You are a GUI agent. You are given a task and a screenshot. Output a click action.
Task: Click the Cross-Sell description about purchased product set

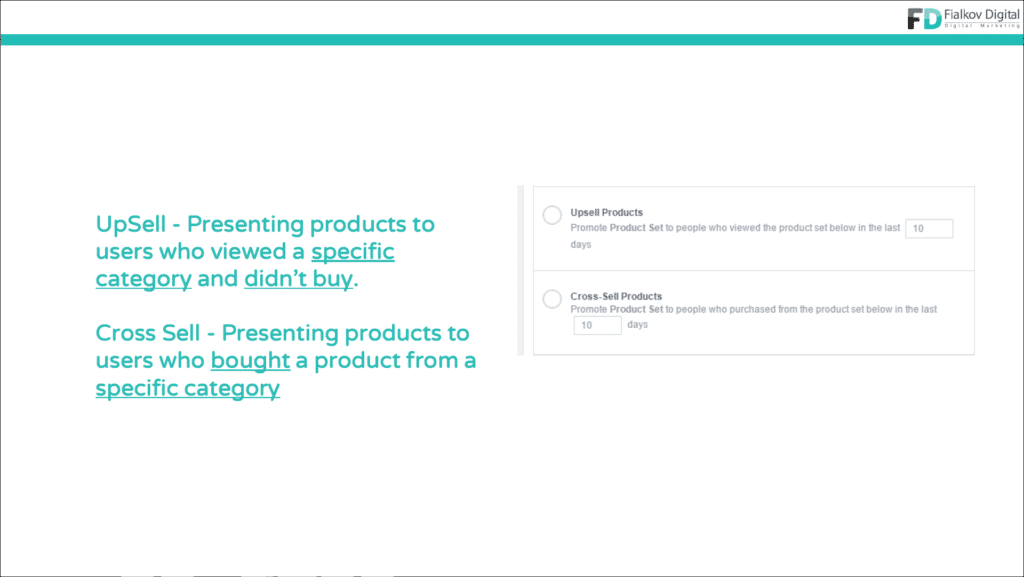[x=754, y=309]
